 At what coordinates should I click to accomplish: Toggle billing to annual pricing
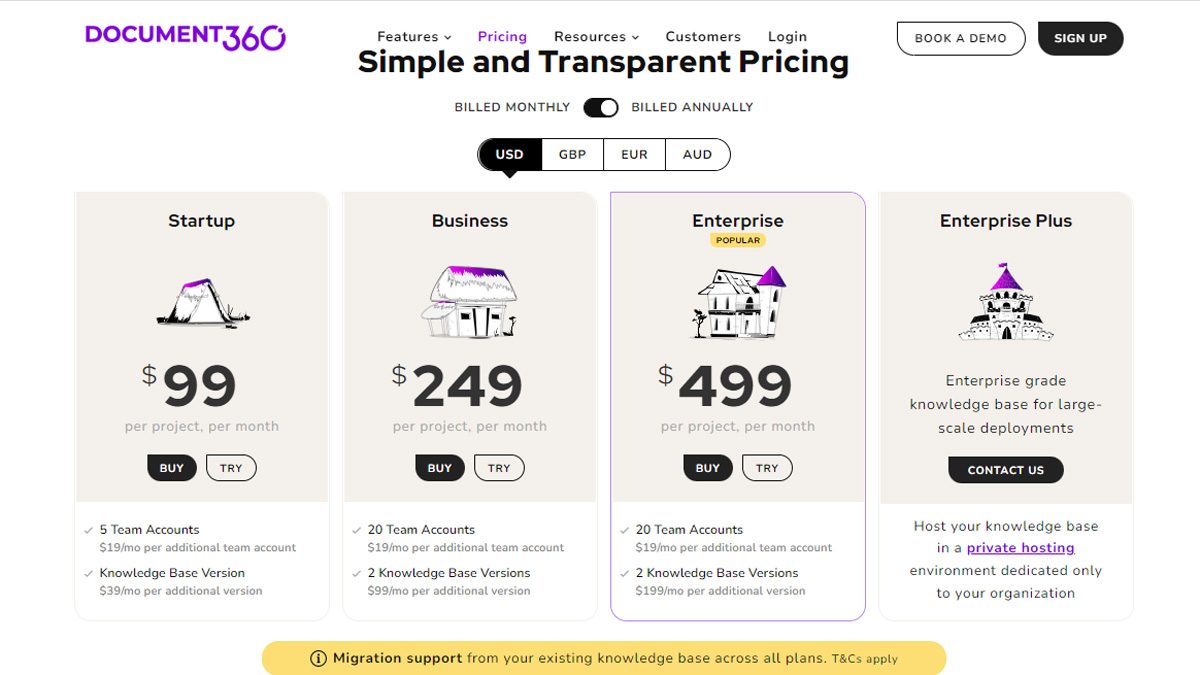[600, 107]
